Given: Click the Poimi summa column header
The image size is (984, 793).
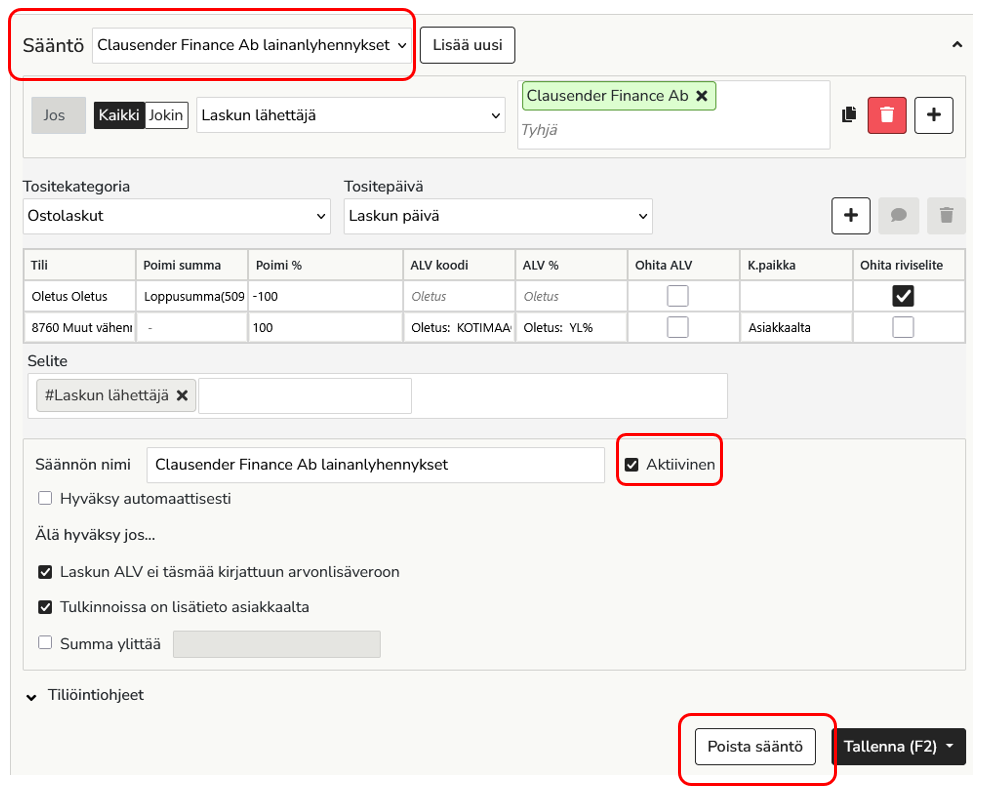Looking at the screenshot, I should pos(192,265).
